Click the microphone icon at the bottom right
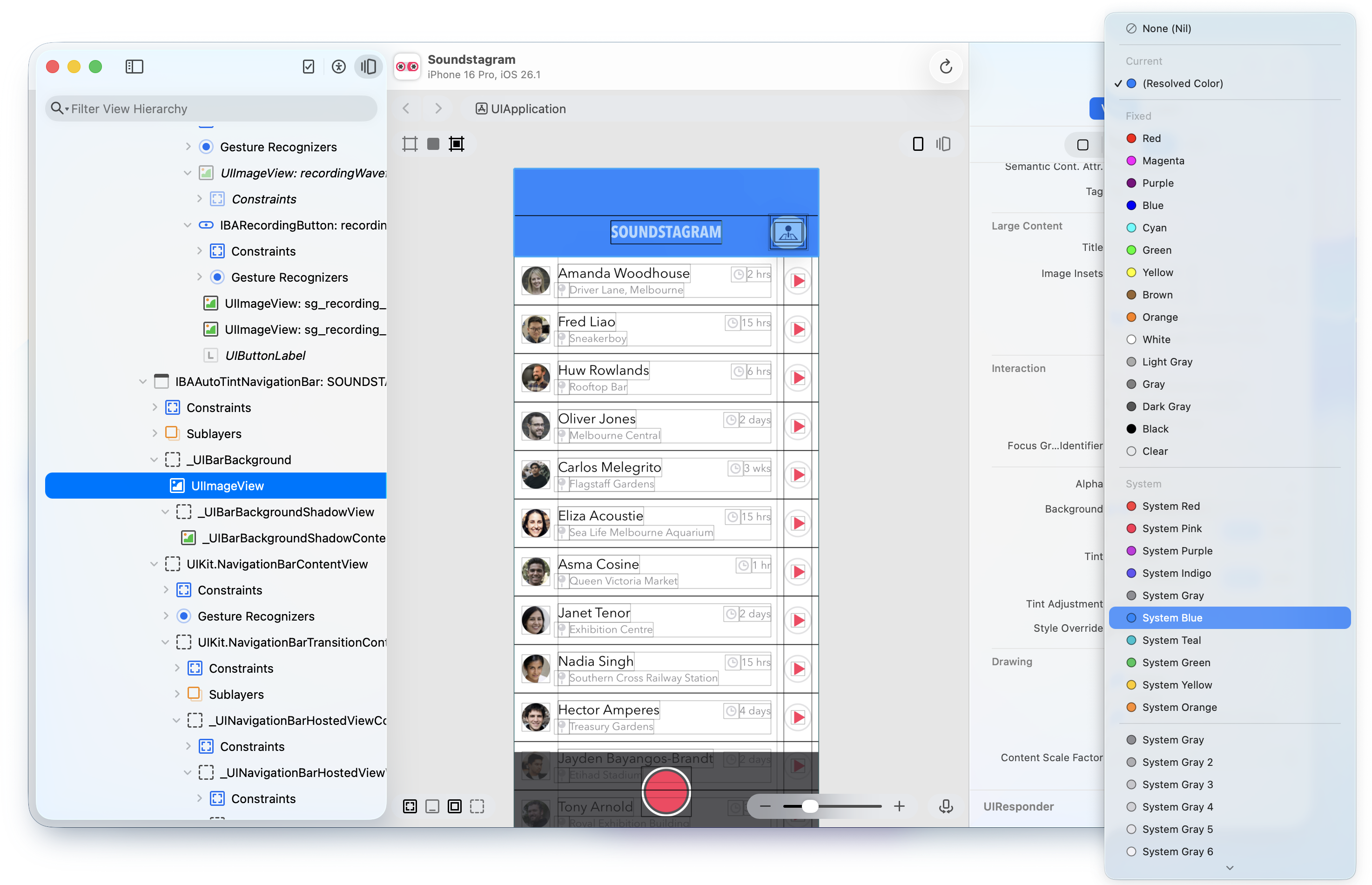 click(x=946, y=806)
